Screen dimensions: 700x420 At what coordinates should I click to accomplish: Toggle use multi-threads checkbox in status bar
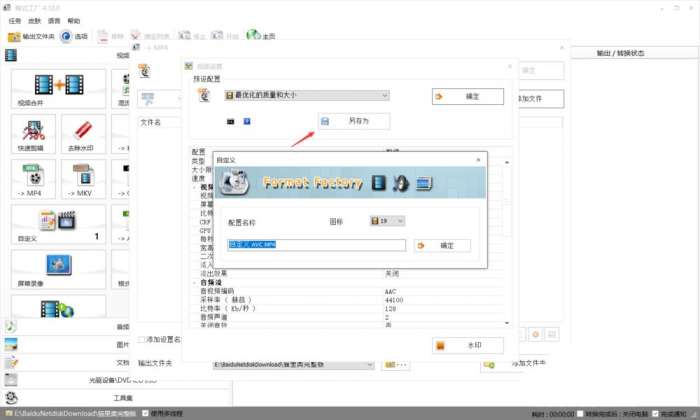click(145, 413)
